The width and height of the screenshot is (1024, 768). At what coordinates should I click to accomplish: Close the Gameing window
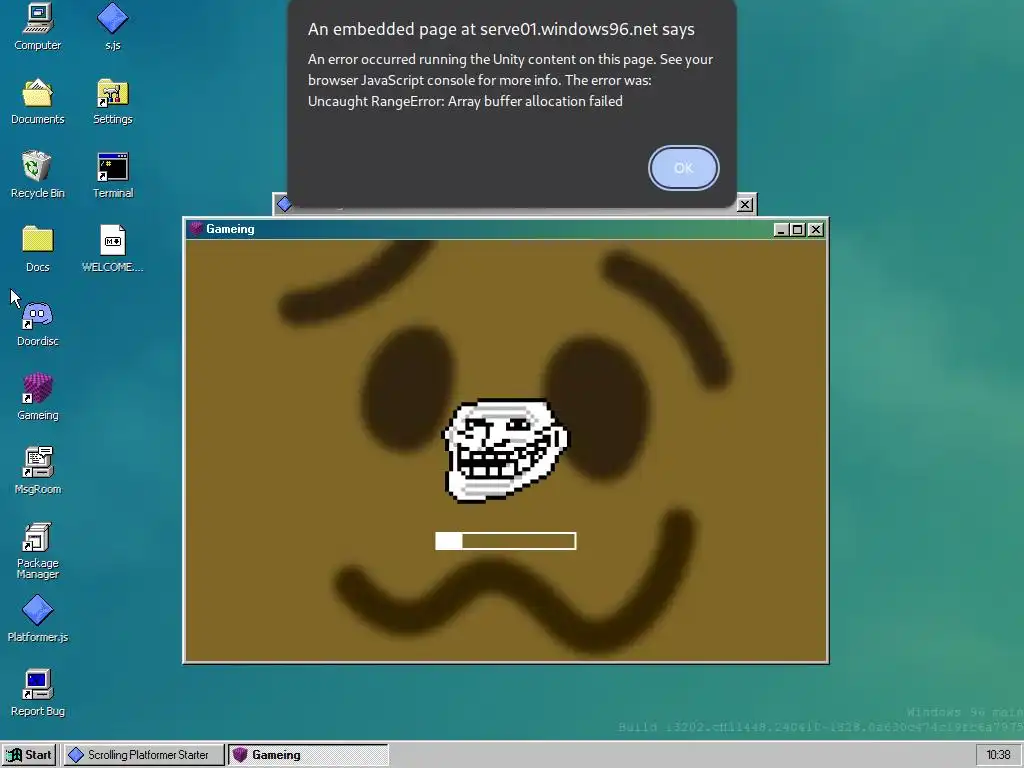click(816, 230)
